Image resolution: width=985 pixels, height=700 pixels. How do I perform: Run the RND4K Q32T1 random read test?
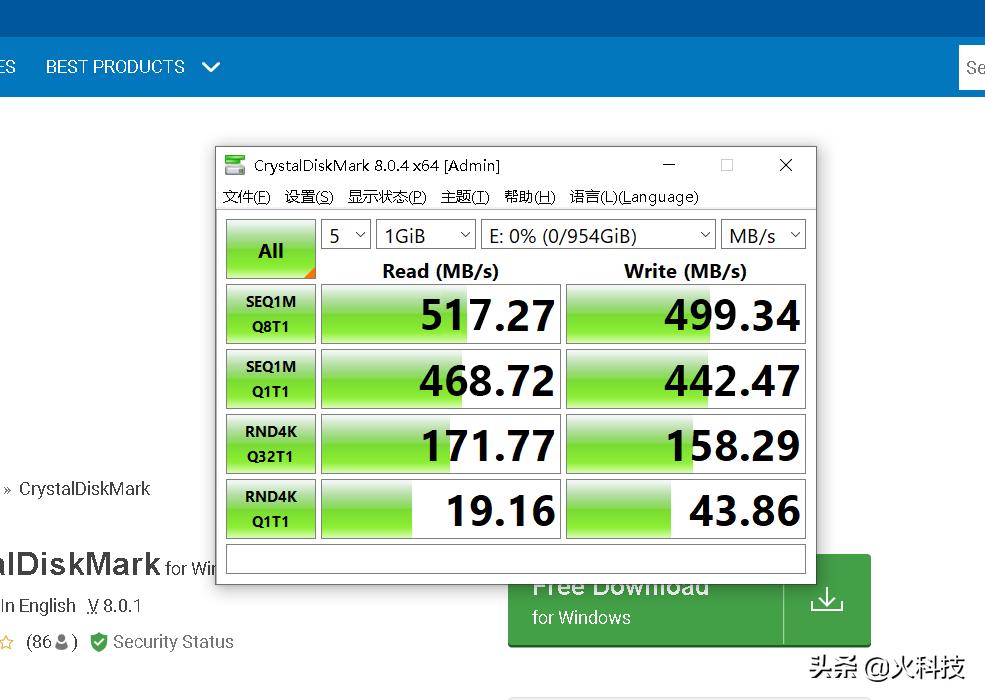tap(270, 443)
